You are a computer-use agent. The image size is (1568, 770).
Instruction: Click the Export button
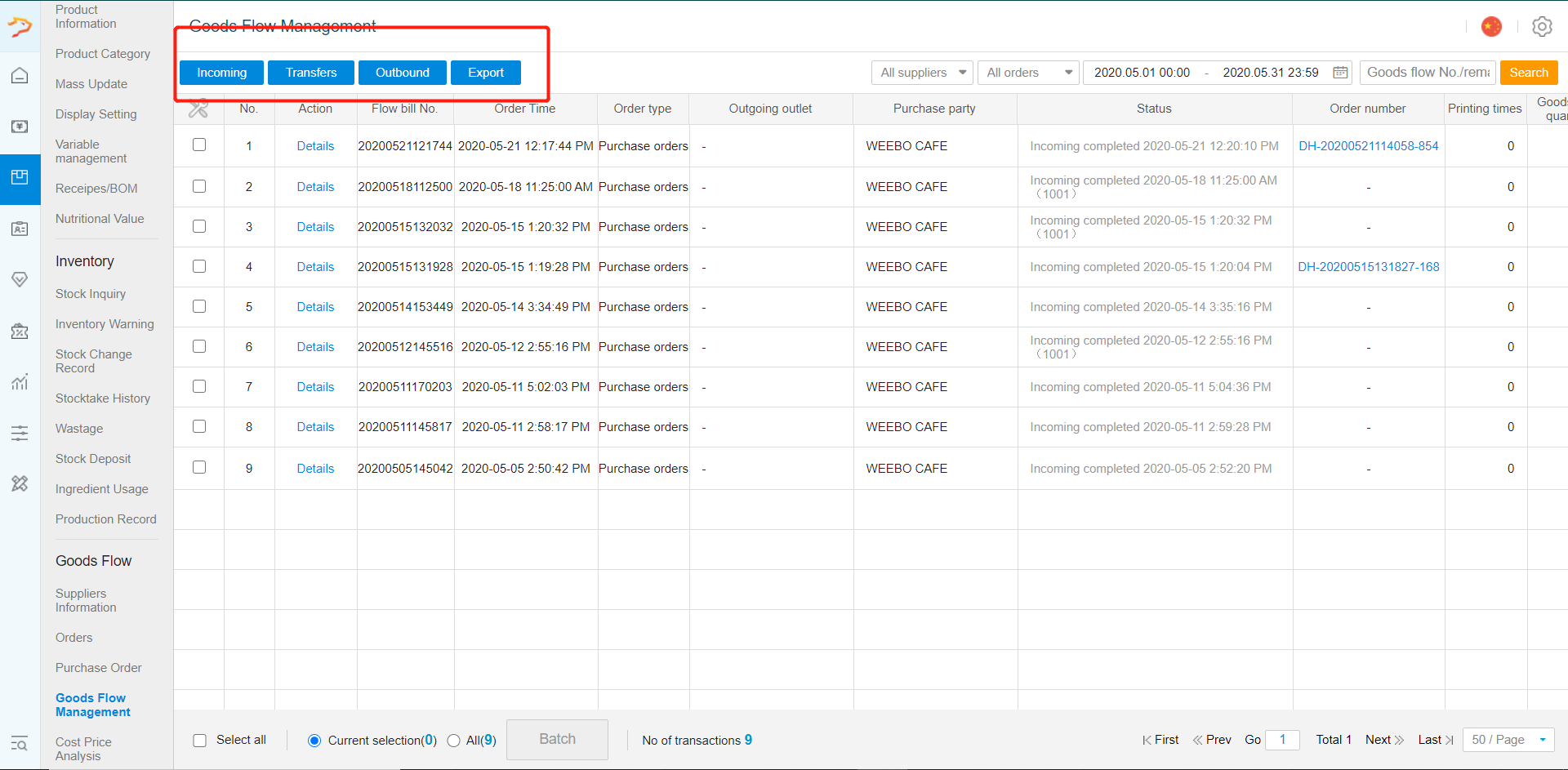pyautogui.click(x=486, y=73)
